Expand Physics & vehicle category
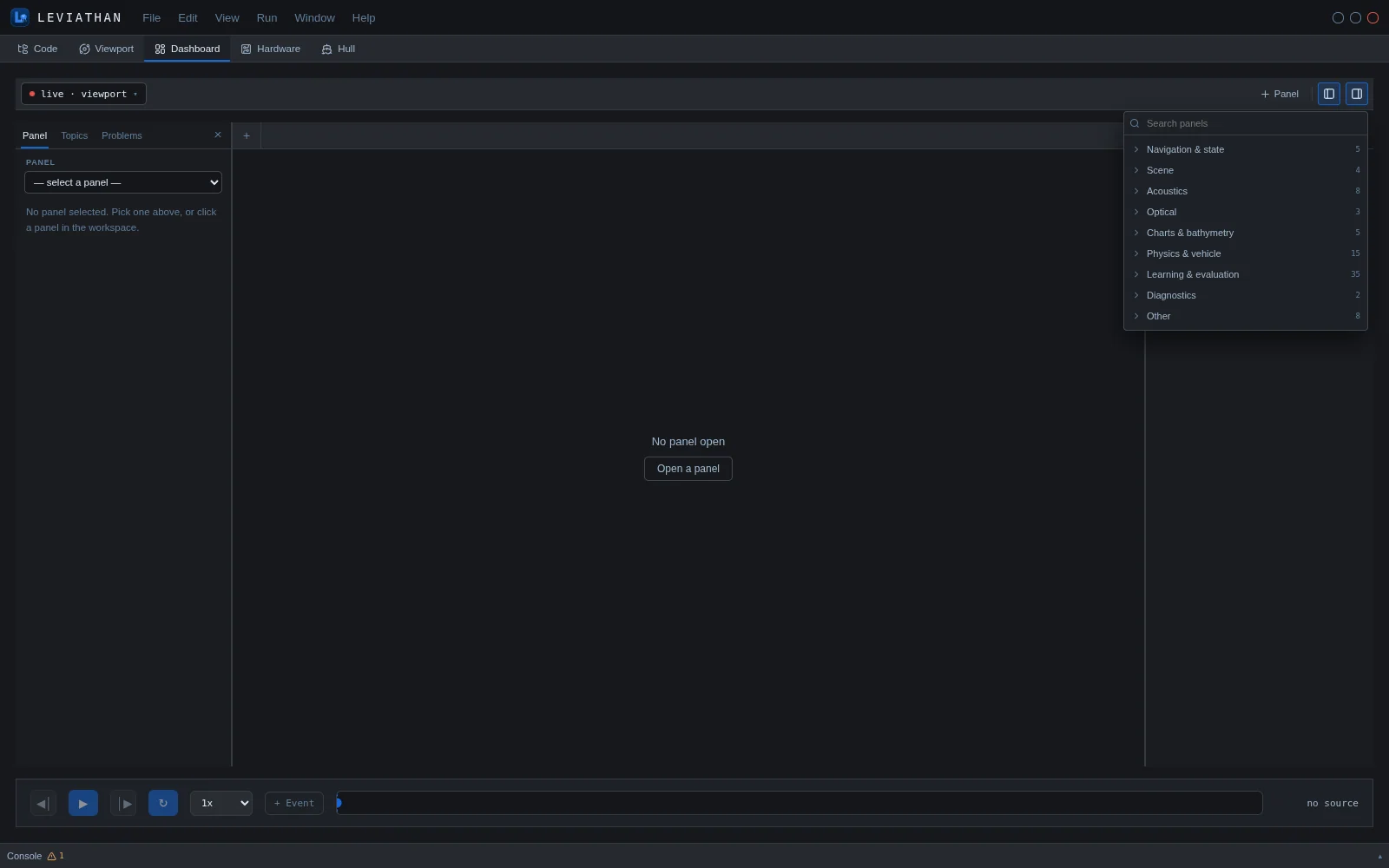Screen dimensions: 1389x868 1246,253
